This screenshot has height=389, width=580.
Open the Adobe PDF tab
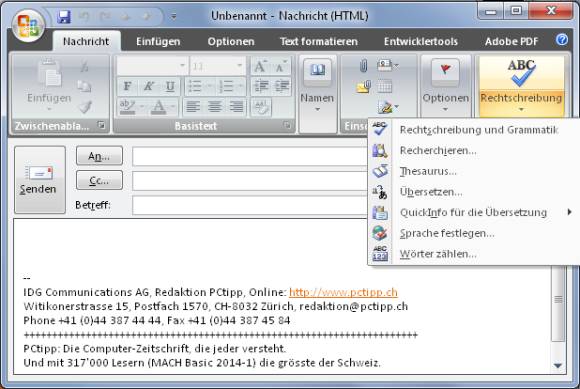pos(511,41)
